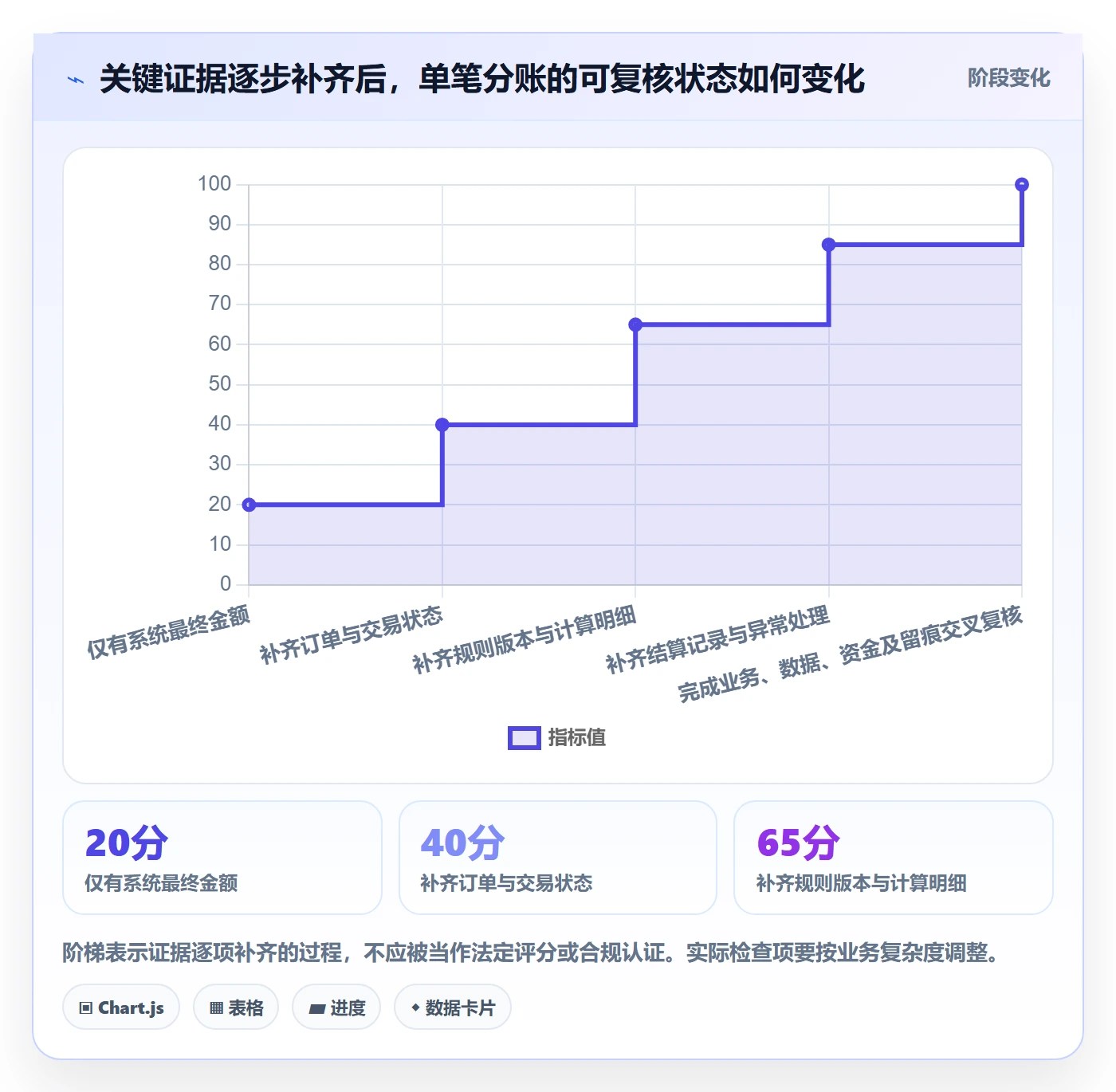Click the Chart.js tag square icon
Viewport: 1116px width, 1092px height.
(x=86, y=1008)
